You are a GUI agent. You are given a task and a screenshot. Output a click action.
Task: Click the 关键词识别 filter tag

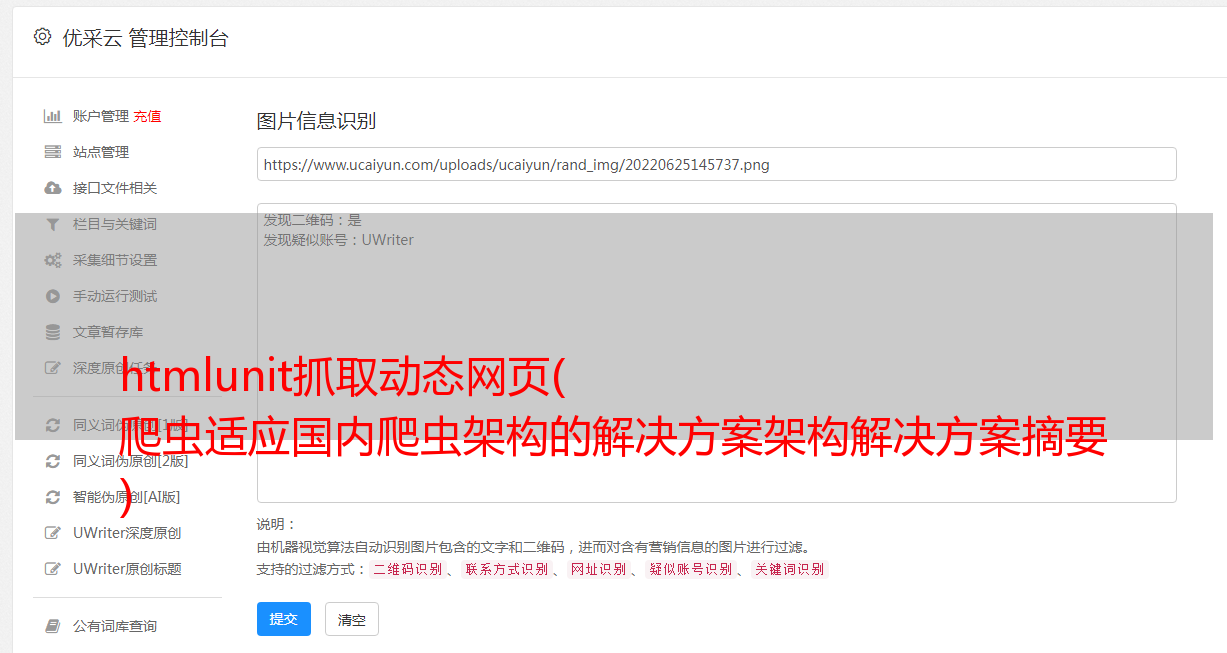[x=790, y=569]
